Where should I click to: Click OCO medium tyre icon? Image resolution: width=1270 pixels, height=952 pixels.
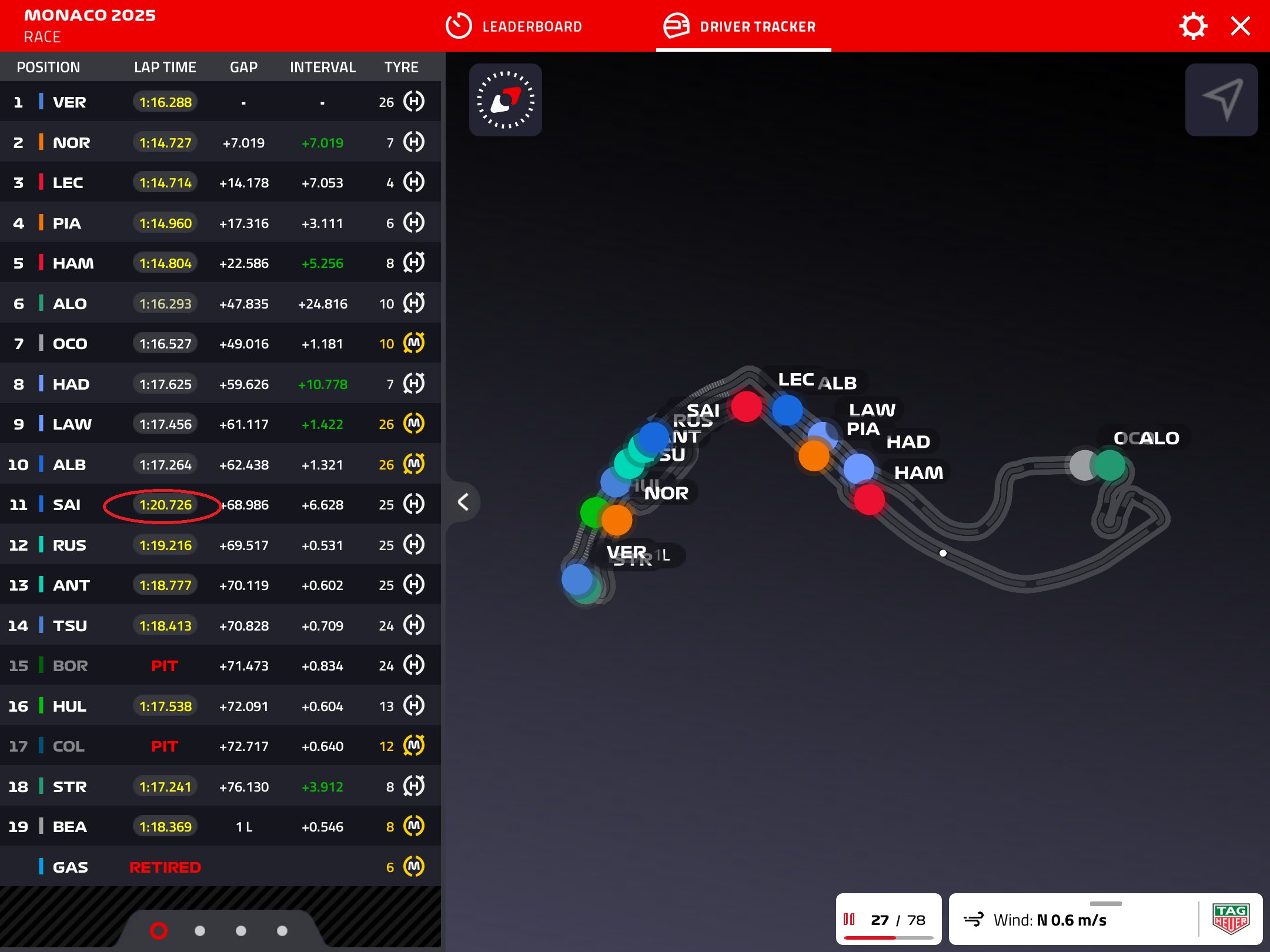tap(414, 343)
